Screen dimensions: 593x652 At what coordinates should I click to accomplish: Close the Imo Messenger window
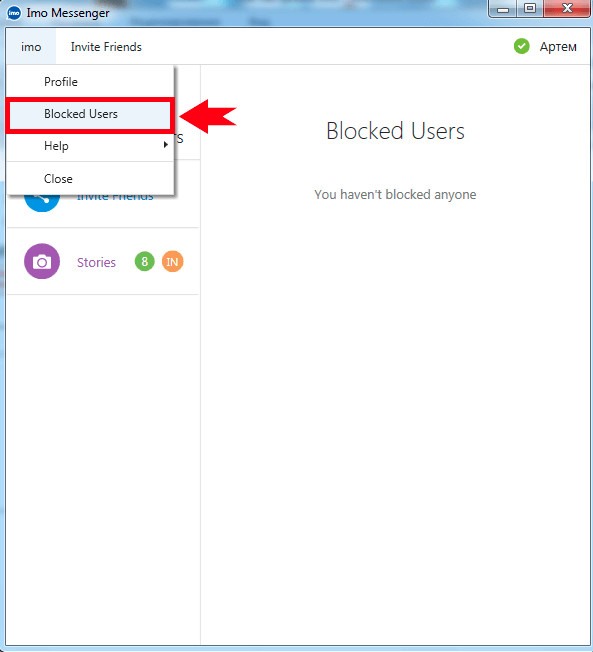pos(567,9)
